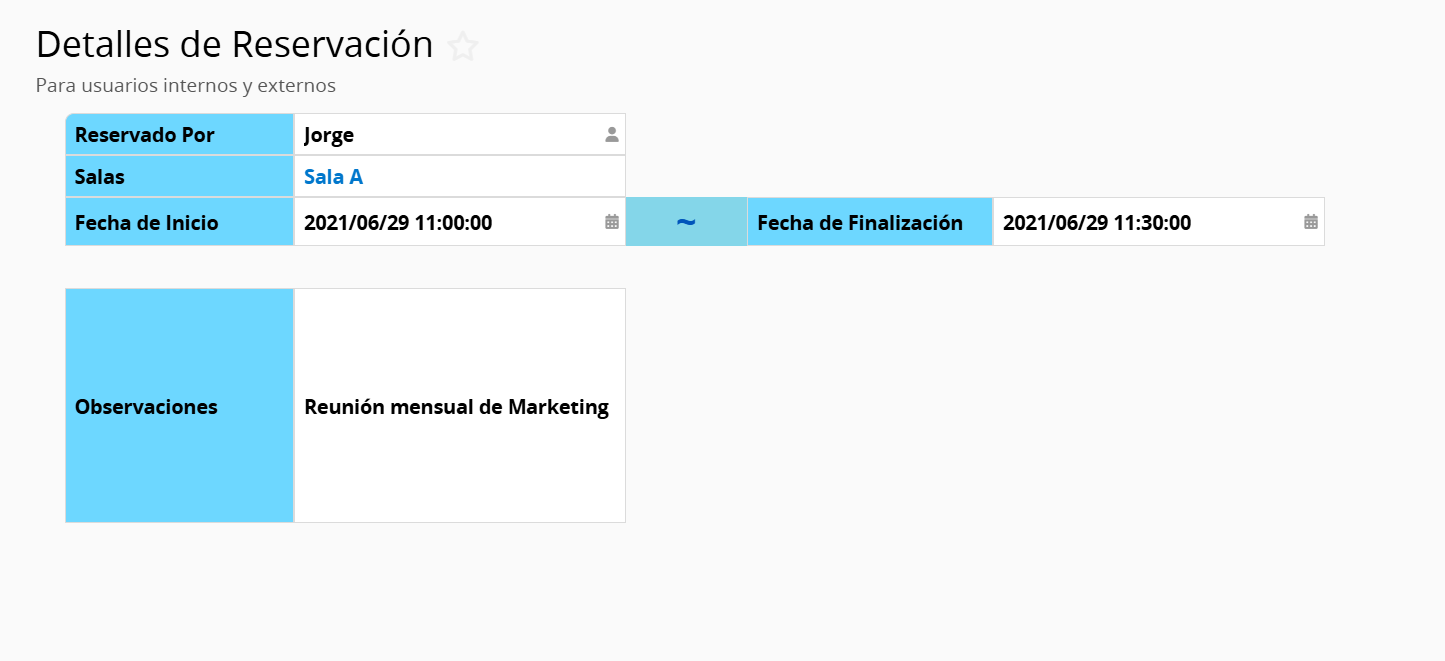
Task: Click the user icon in Reservado Por field
Action: pos(612,135)
